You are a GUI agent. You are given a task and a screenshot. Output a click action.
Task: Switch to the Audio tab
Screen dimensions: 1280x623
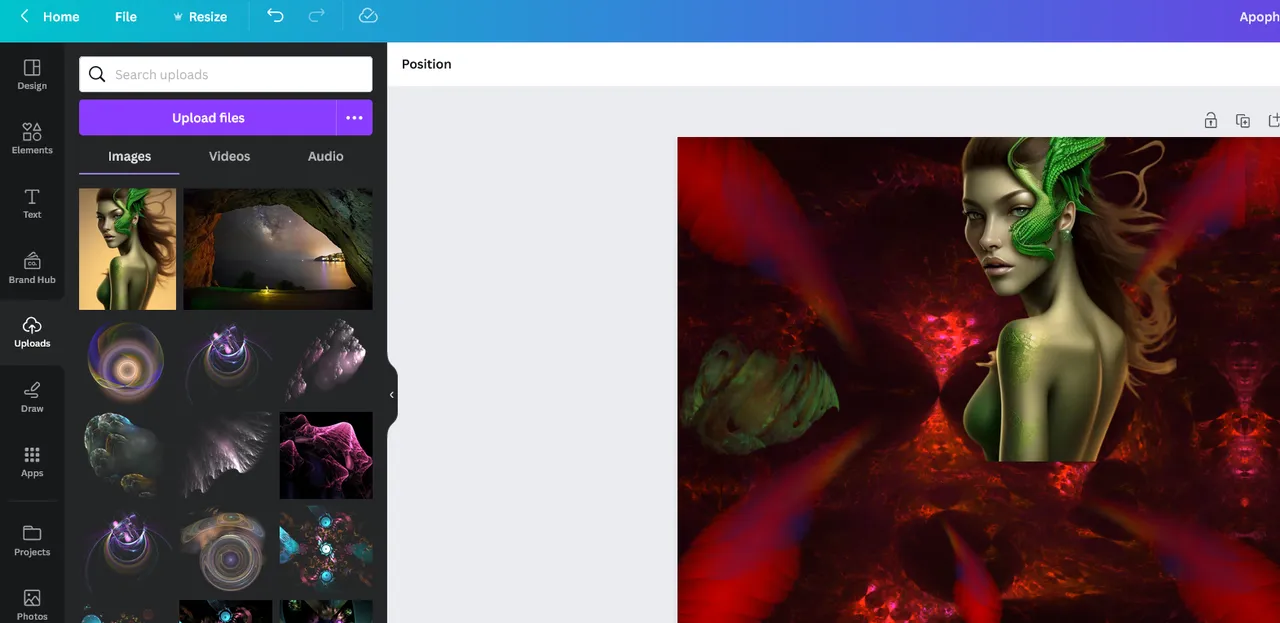325,156
